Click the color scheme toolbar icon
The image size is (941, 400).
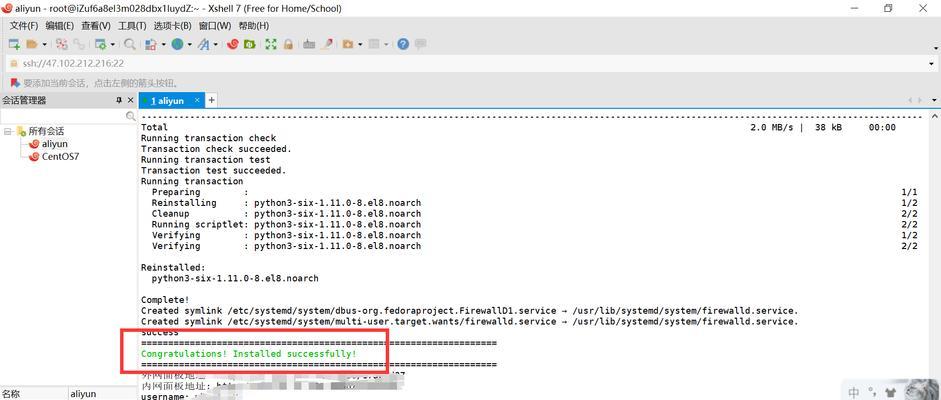click(151, 44)
